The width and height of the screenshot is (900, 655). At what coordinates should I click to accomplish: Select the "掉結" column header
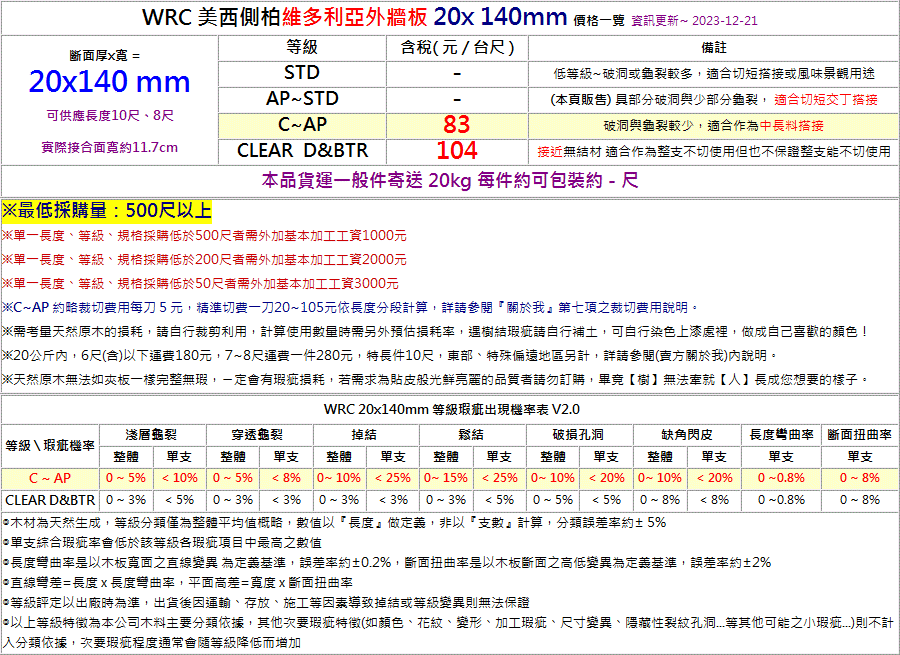pyautogui.click(x=366, y=435)
